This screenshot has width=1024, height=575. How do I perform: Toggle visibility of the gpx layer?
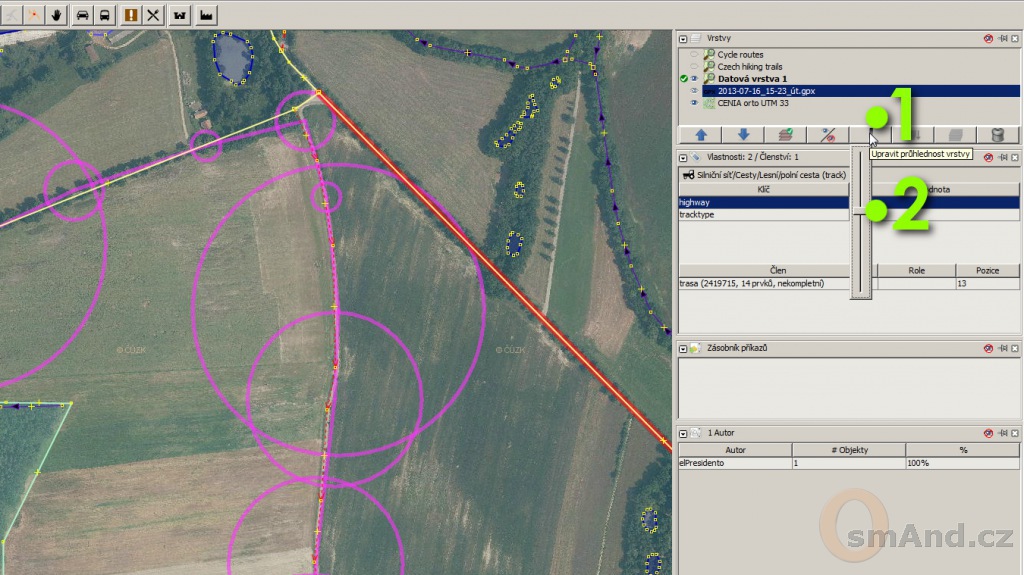click(694, 91)
